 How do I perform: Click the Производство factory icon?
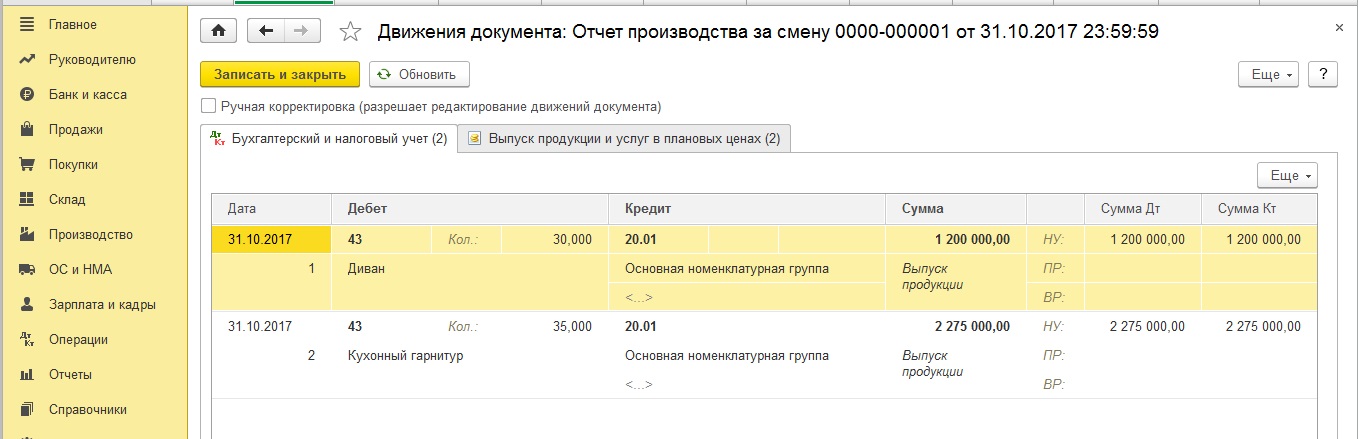click(27, 235)
